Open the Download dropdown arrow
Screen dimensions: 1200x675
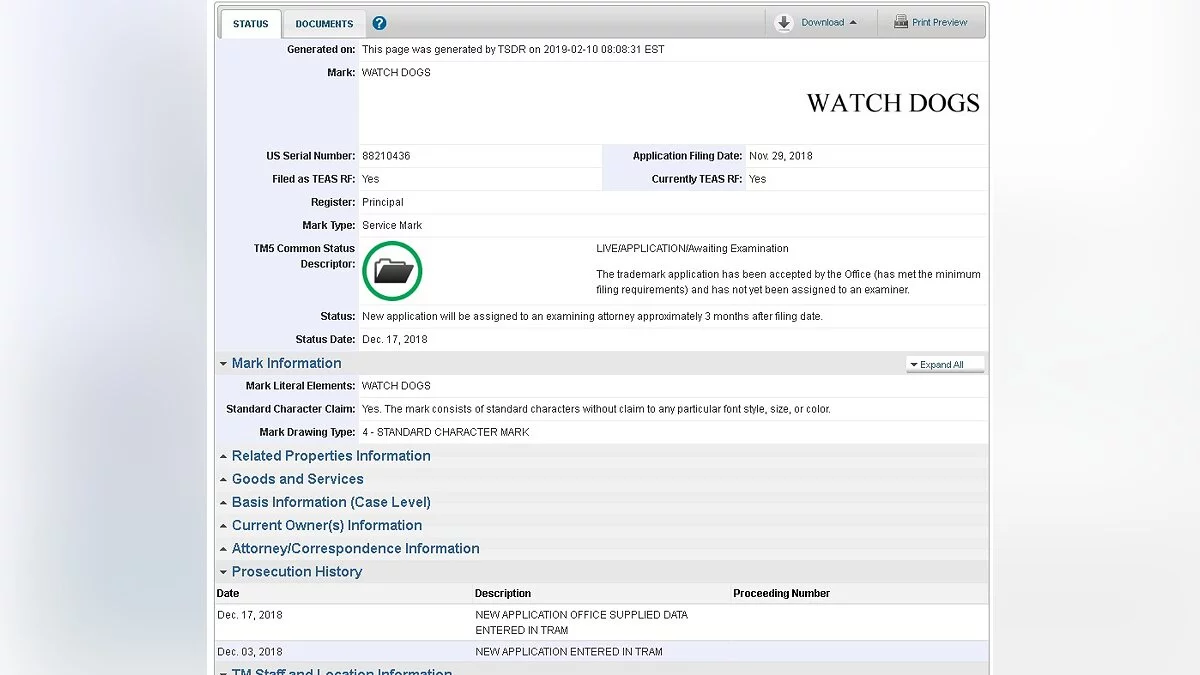pyautogui.click(x=853, y=23)
